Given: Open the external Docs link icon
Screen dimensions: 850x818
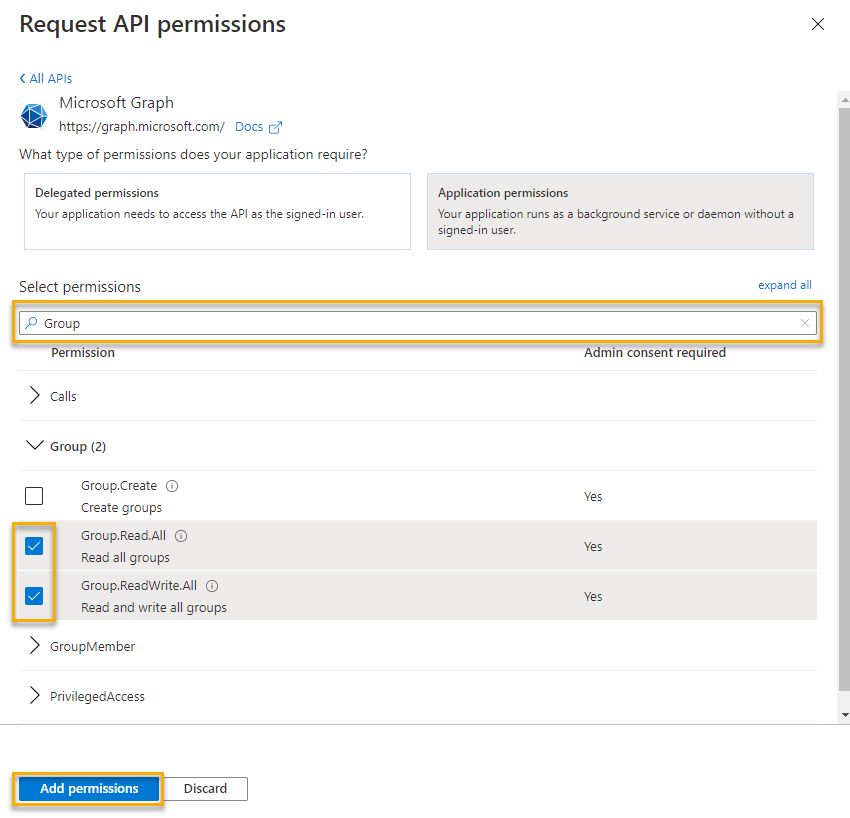Looking at the screenshot, I should pyautogui.click(x=273, y=126).
